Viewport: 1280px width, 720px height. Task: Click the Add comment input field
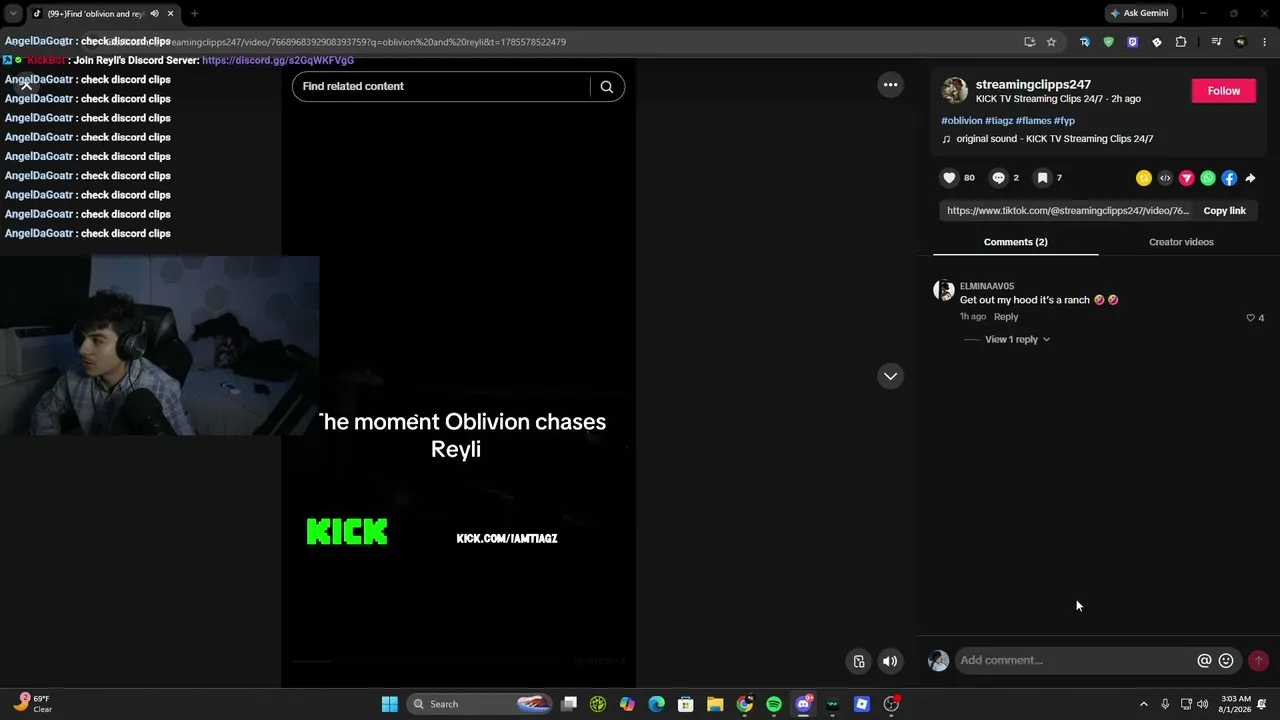pos(1074,660)
